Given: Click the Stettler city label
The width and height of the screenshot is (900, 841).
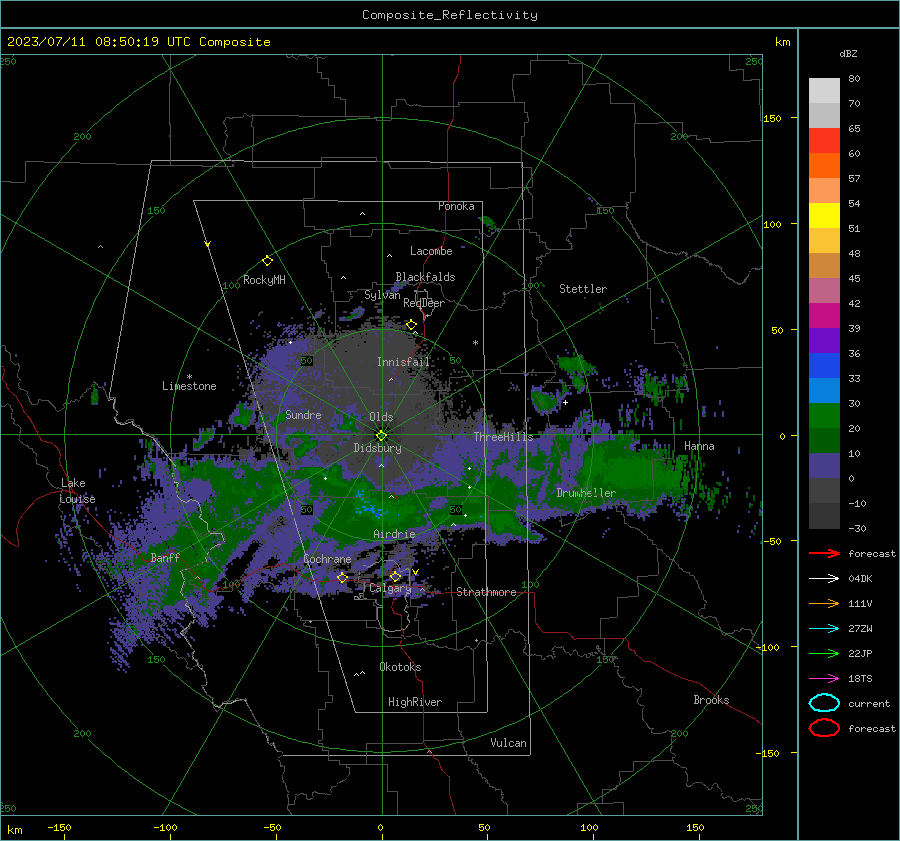Looking at the screenshot, I should pyautogui.click(x=583, y=289).
